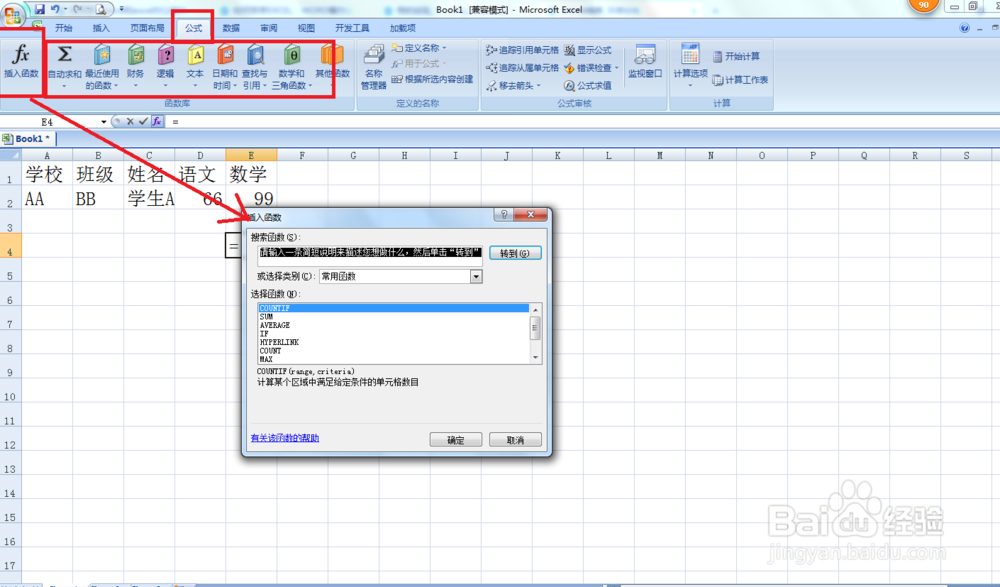
Task: Open the Financial functions icon
Action: 135,55
